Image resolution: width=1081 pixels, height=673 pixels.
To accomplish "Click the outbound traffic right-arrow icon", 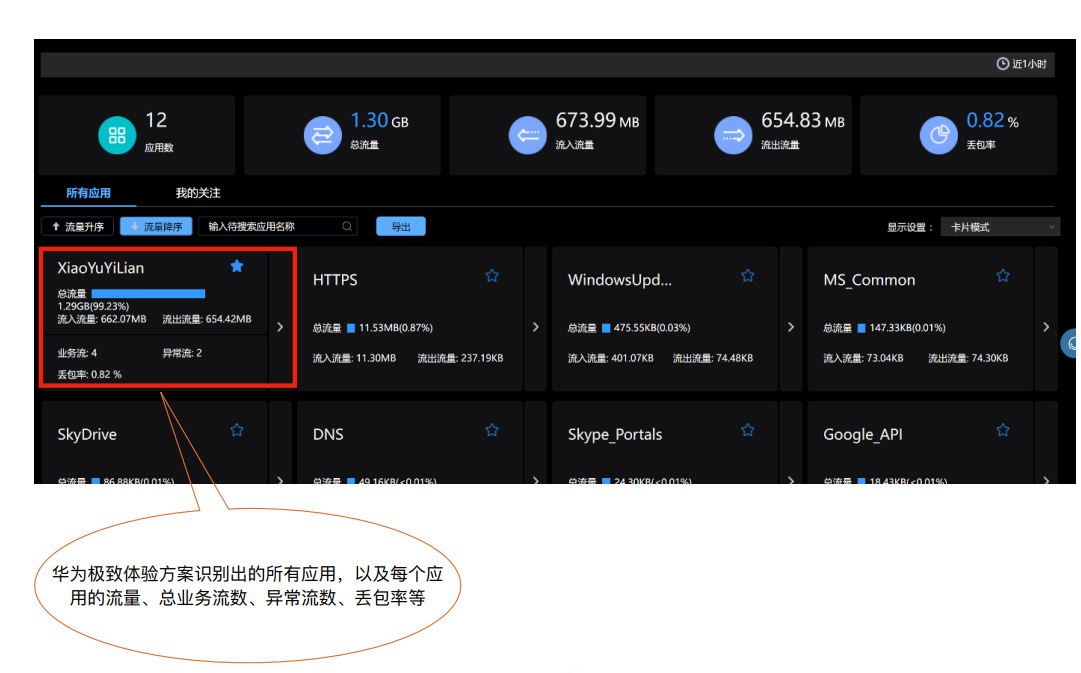I will coord(732,135).
